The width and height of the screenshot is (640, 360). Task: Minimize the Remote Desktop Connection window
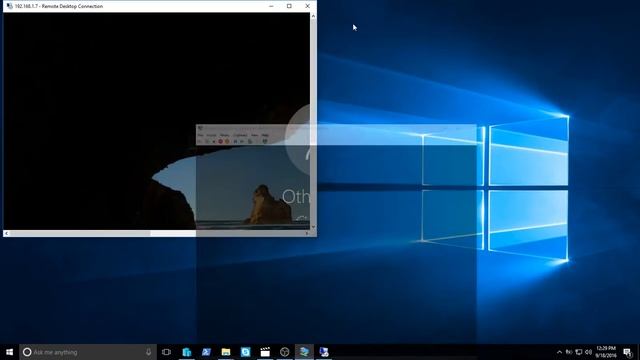pos(271,6)
